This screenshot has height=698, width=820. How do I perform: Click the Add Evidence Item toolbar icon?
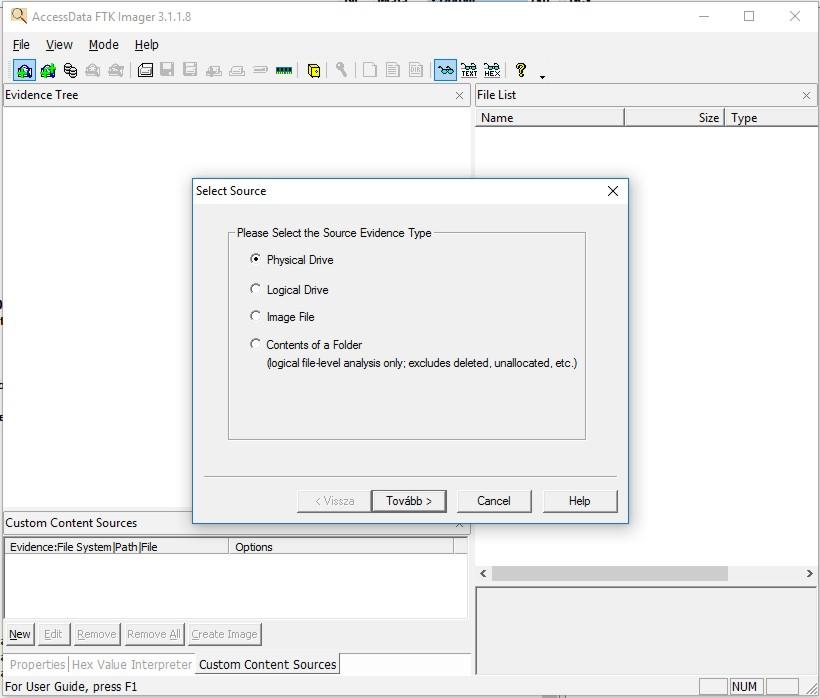click(x=24, y=70)
